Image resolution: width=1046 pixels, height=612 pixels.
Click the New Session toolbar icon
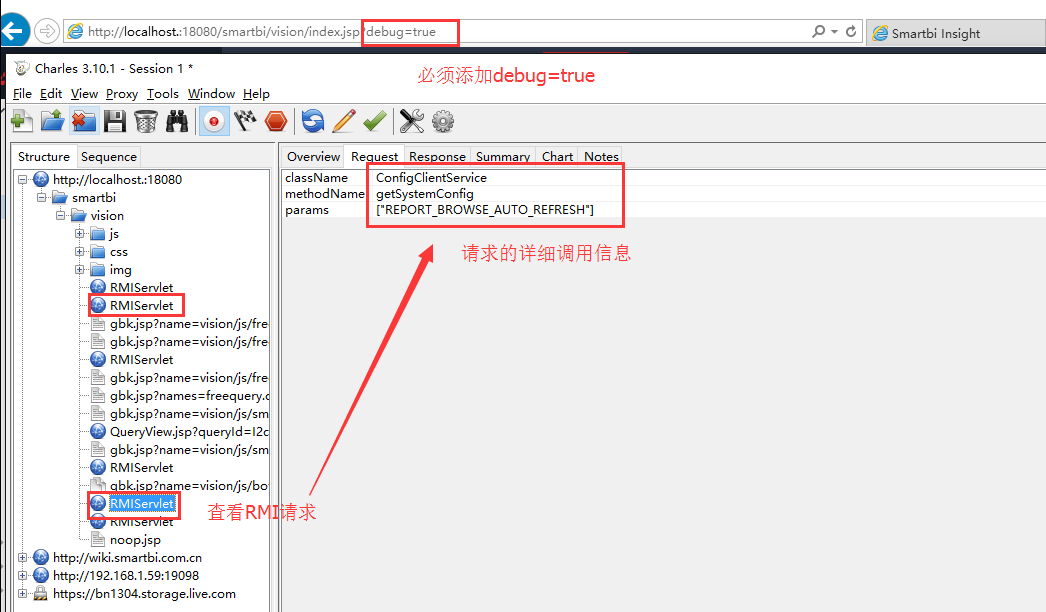(22, 121)
